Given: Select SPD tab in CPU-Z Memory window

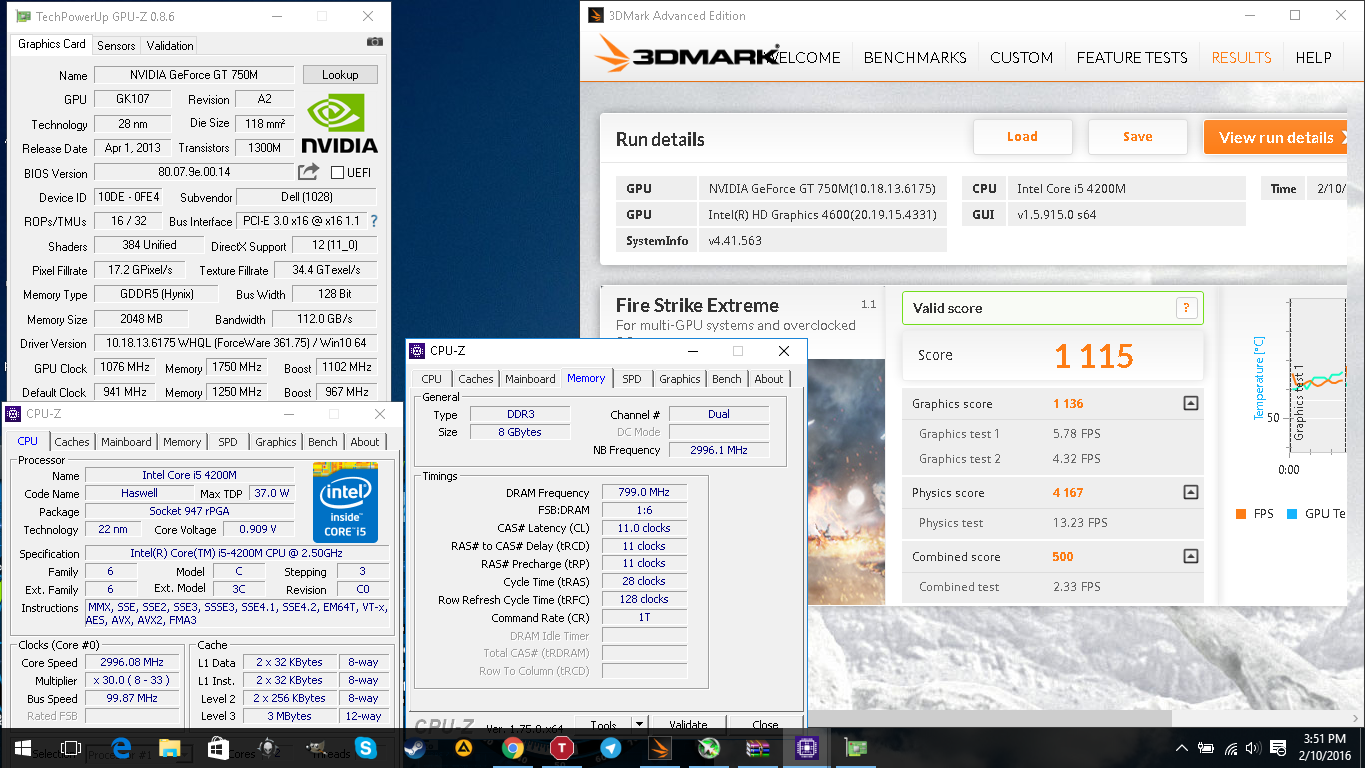Looking at the screenshot, I should 632,379.
